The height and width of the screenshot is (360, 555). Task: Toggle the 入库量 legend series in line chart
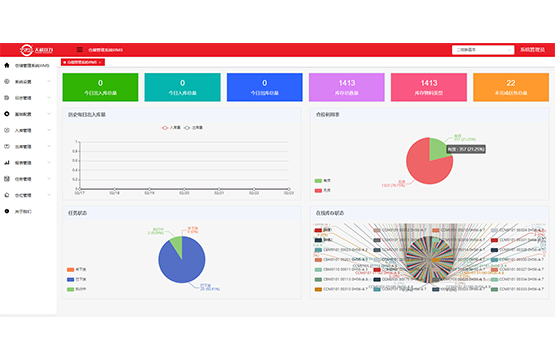click(171, 128)
